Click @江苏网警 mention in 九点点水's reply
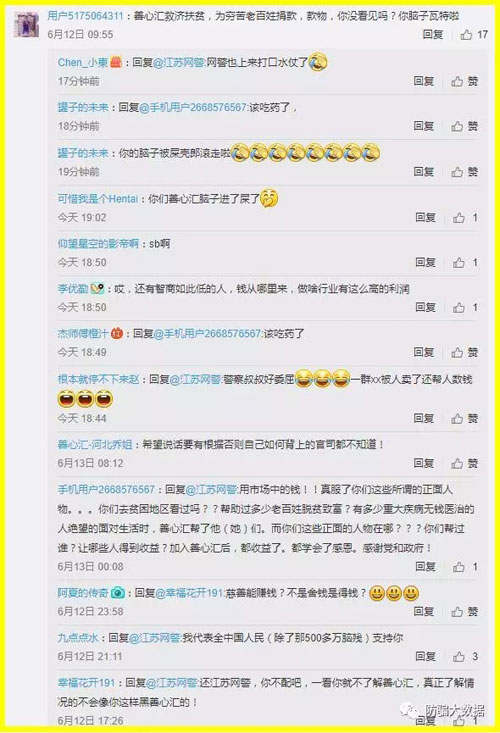Image resolution: width=500 pixels, height=733 pixels. pos(155,638)
